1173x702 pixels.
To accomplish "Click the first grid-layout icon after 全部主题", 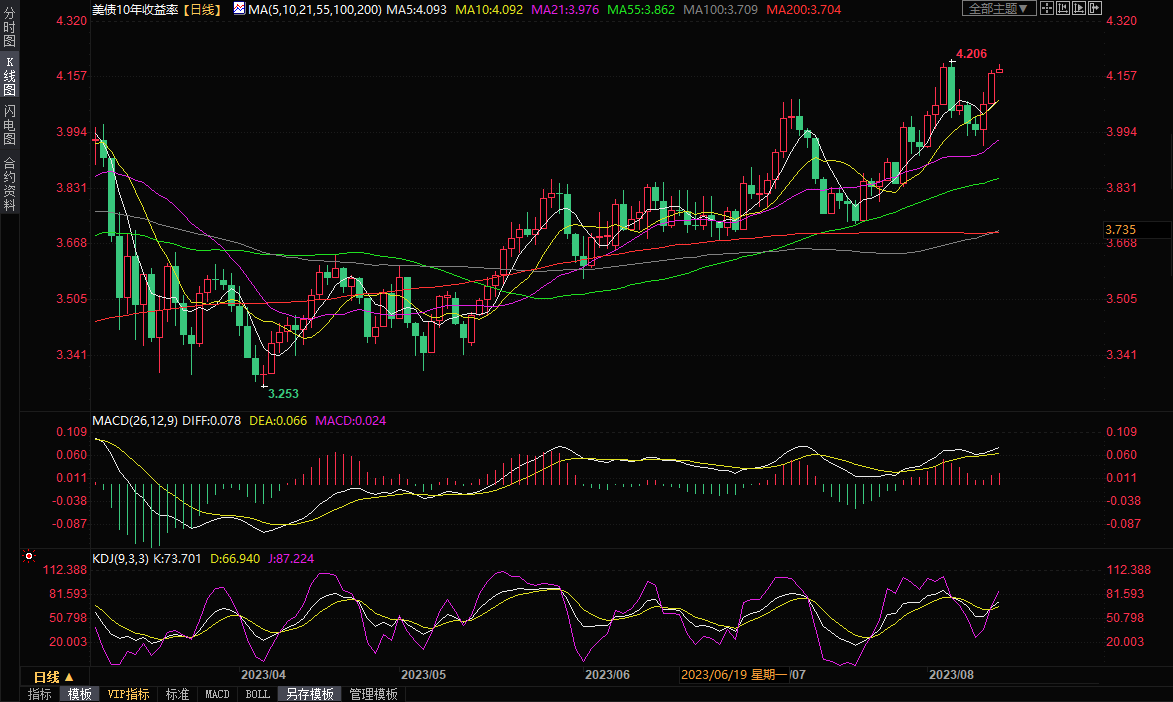I will pos(1048,9).
